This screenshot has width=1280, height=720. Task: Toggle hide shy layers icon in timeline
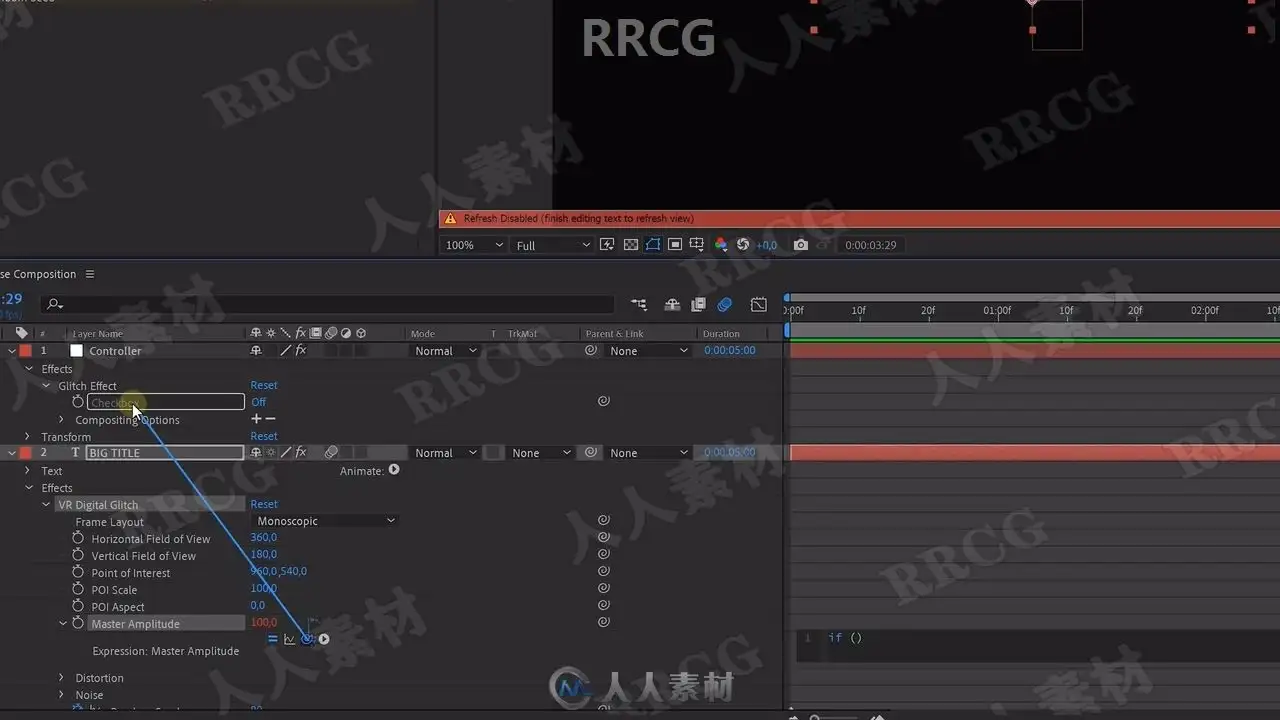pos(672,305)
